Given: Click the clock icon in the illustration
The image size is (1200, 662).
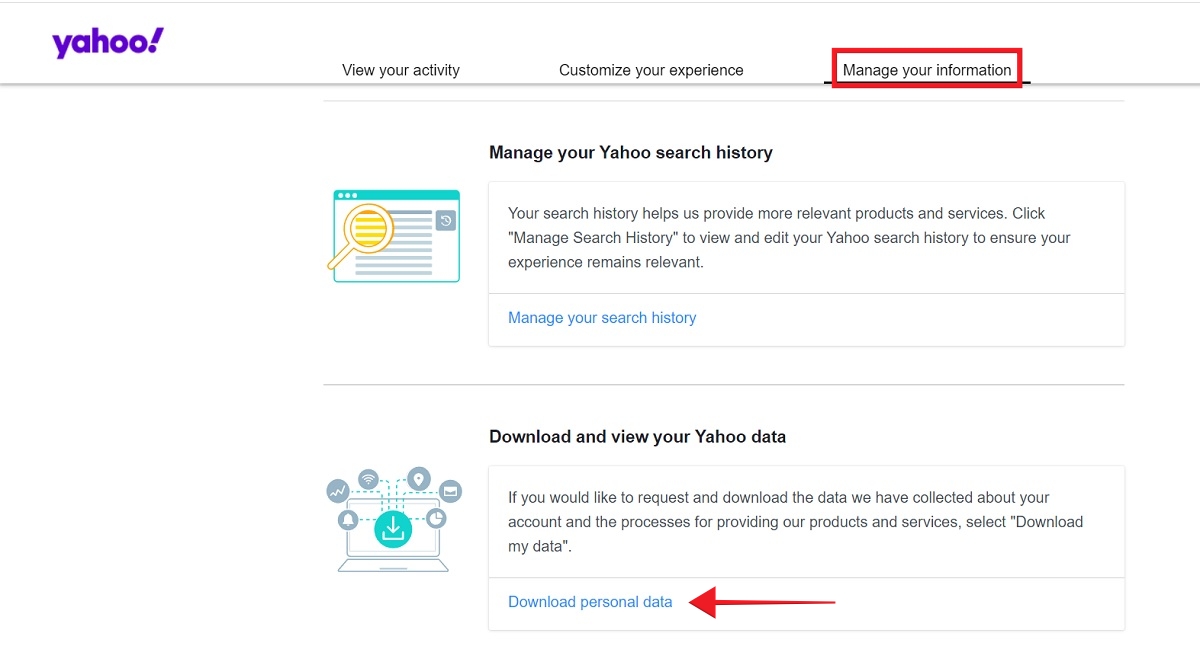Looking at the screenshot, I should 436,517.
